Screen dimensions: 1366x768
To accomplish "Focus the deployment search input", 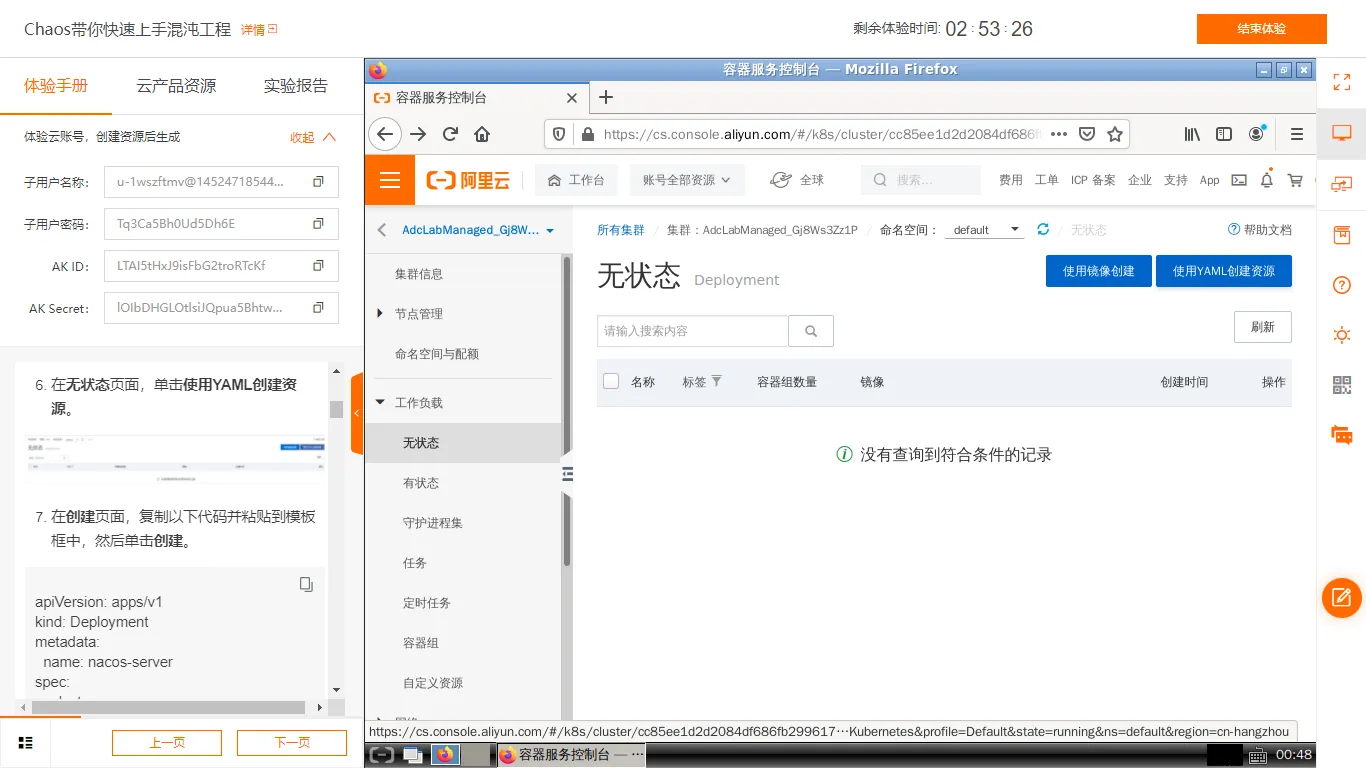I will click(x=693, y=331).
